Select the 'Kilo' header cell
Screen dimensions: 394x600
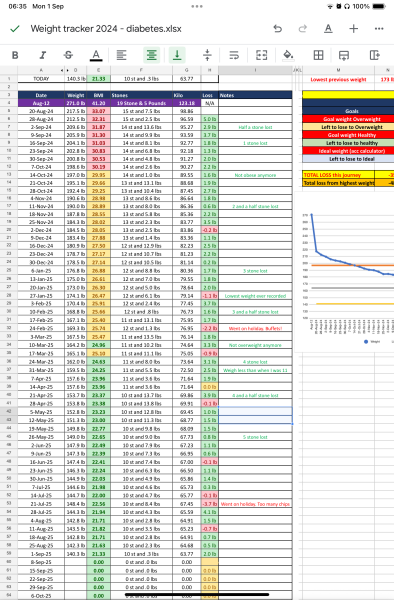click(186, 95)
